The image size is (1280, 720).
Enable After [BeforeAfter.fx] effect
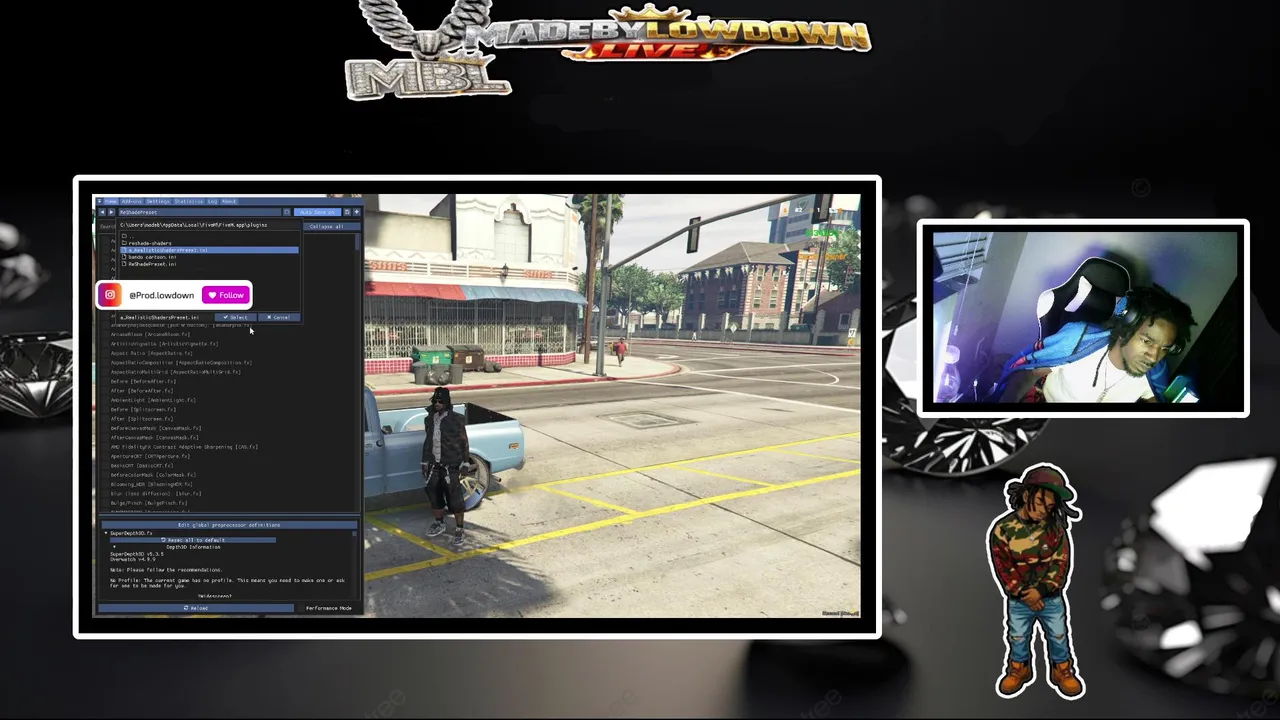tap(142, 391)
